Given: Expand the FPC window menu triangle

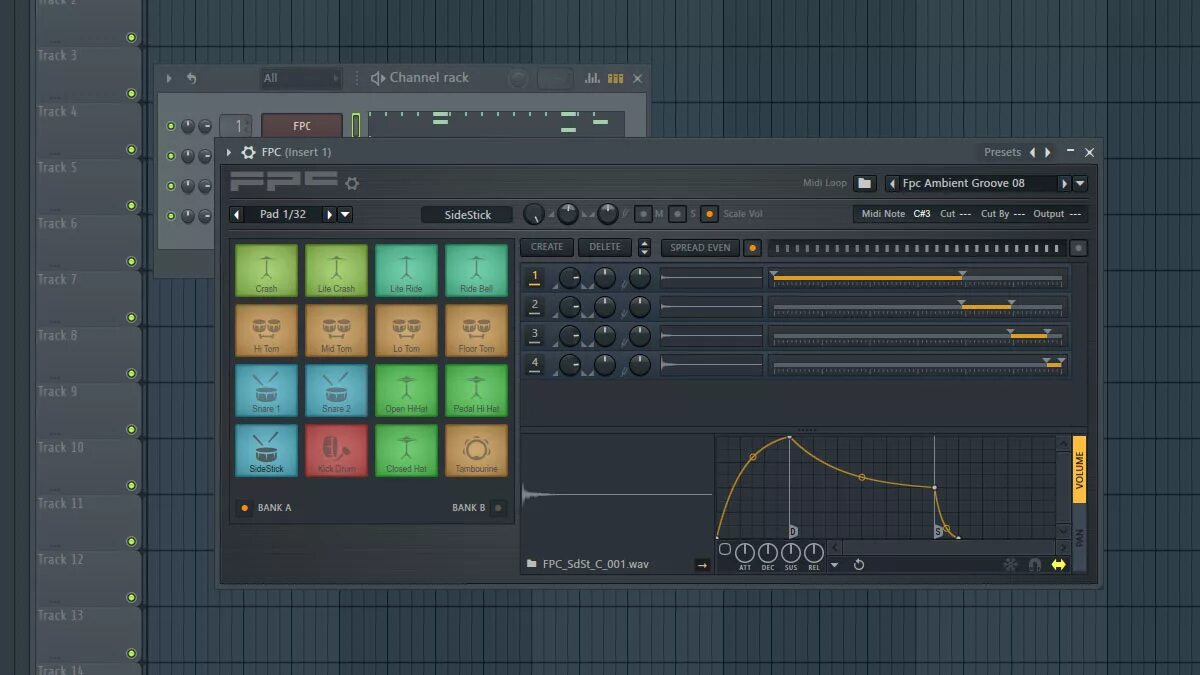Looking at the screenshot, I should coord(229,152).
